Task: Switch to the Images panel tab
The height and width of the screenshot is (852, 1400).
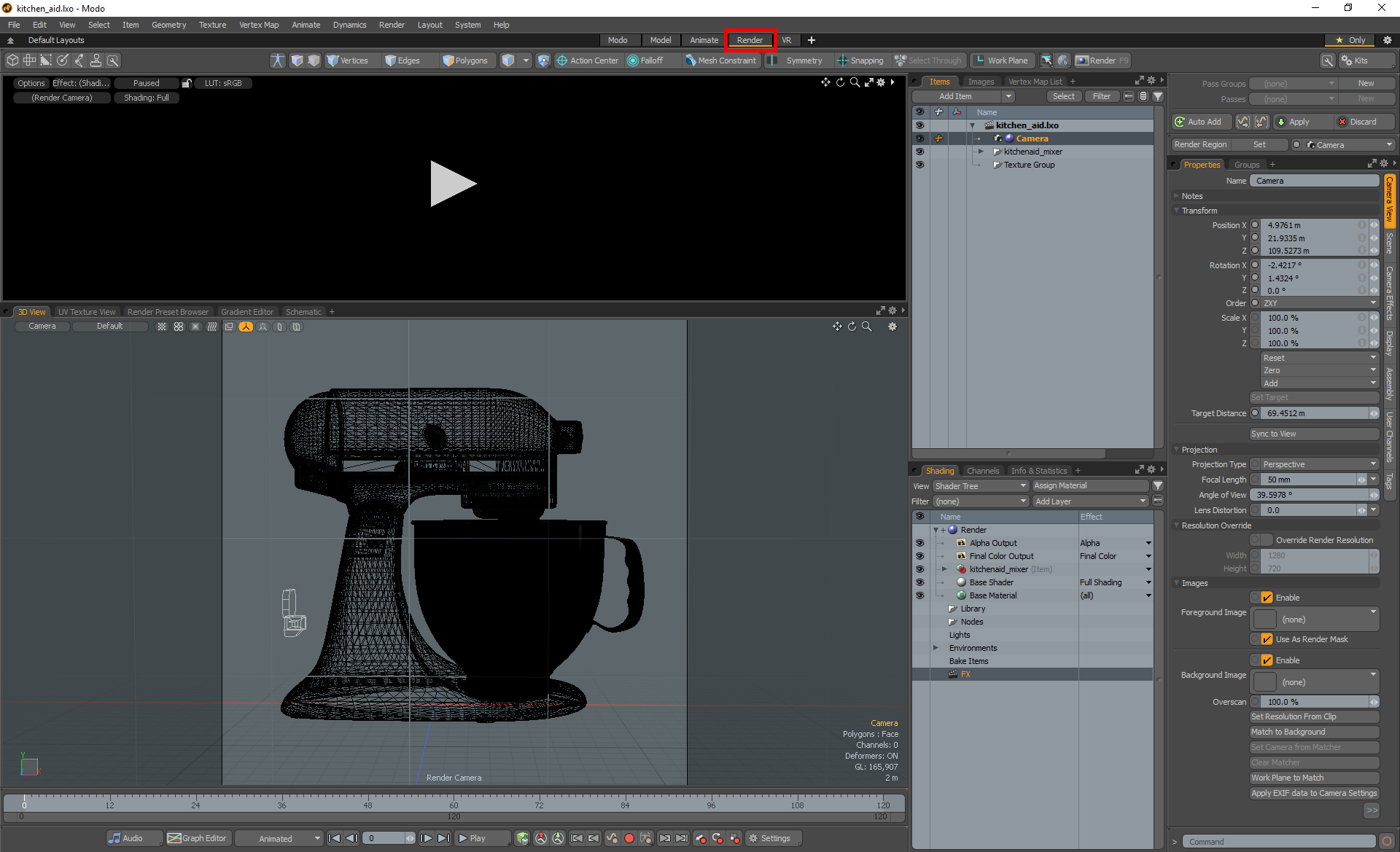Action: pyautogui.click(x=981, y=80)
